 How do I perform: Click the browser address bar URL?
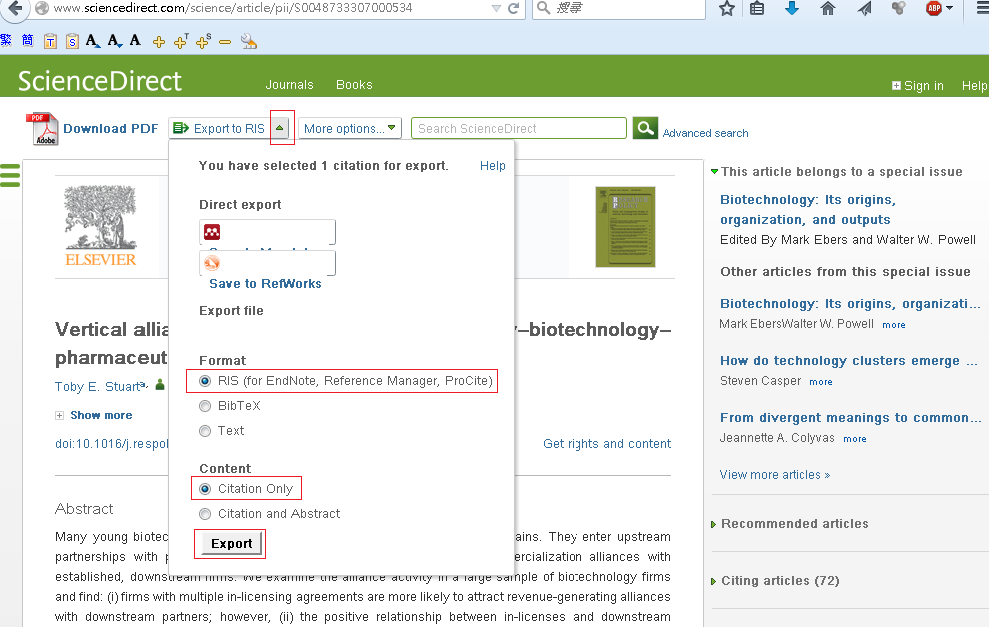click(x=233, y=8)
